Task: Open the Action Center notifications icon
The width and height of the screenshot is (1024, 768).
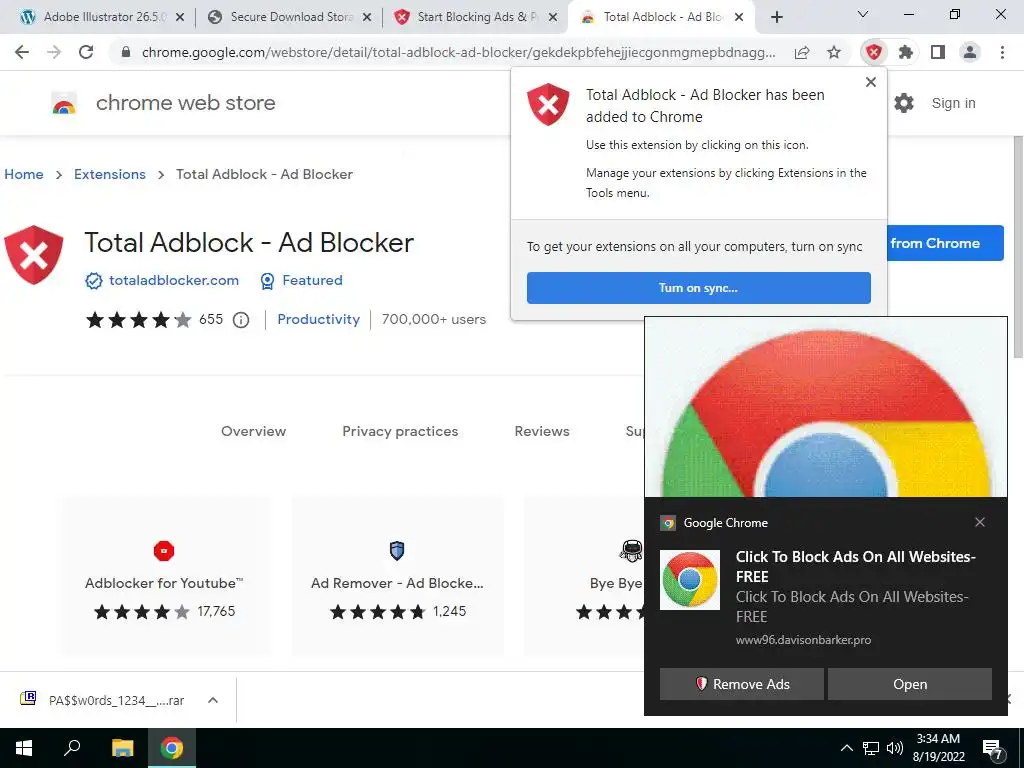Action: (x=993, y=749)
